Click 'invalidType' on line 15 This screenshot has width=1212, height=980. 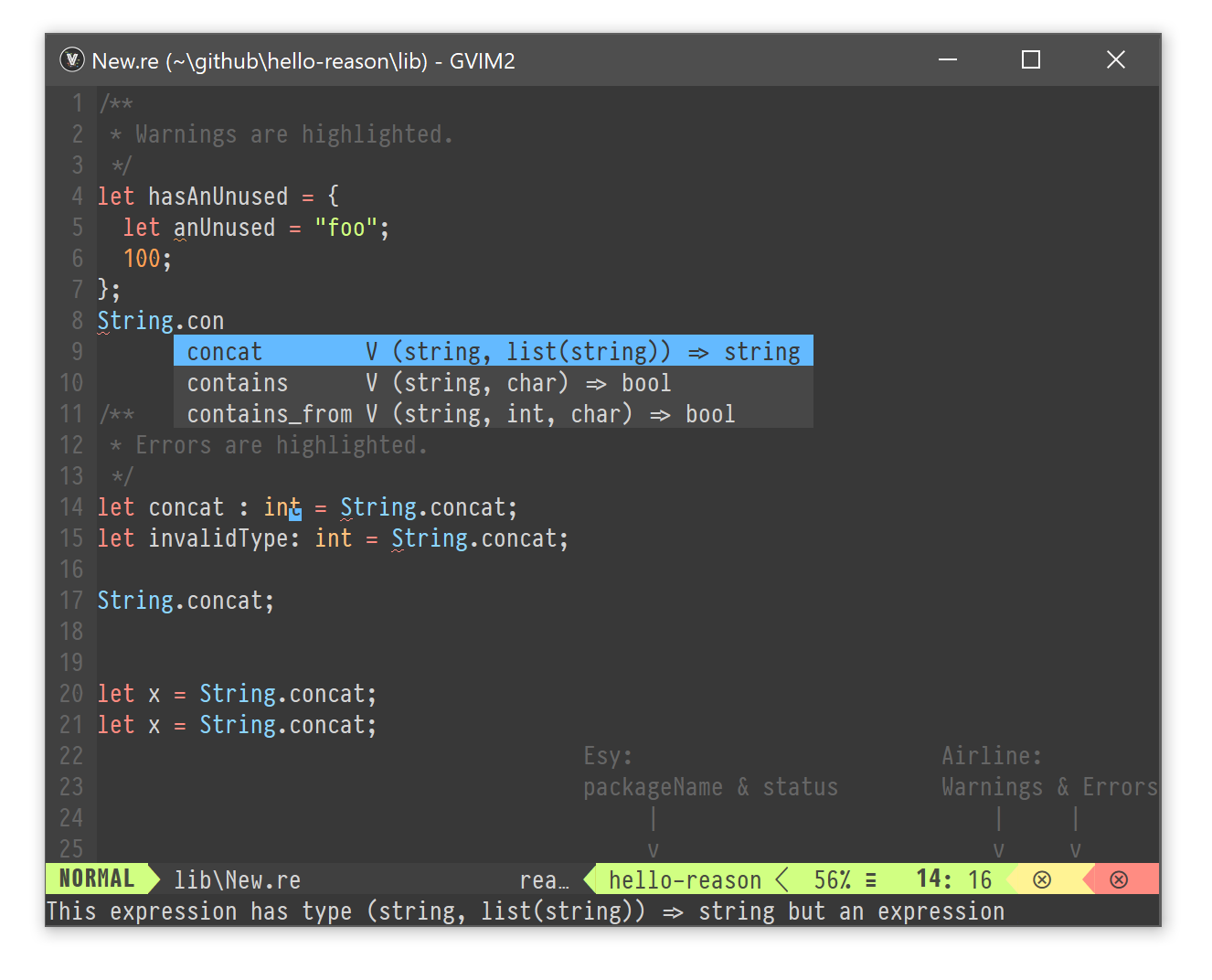point(218,538)
